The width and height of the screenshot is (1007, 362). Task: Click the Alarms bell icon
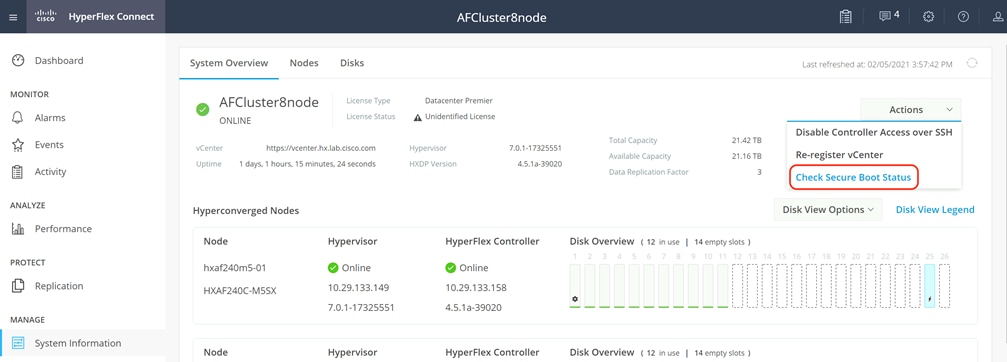pos(18,118)
